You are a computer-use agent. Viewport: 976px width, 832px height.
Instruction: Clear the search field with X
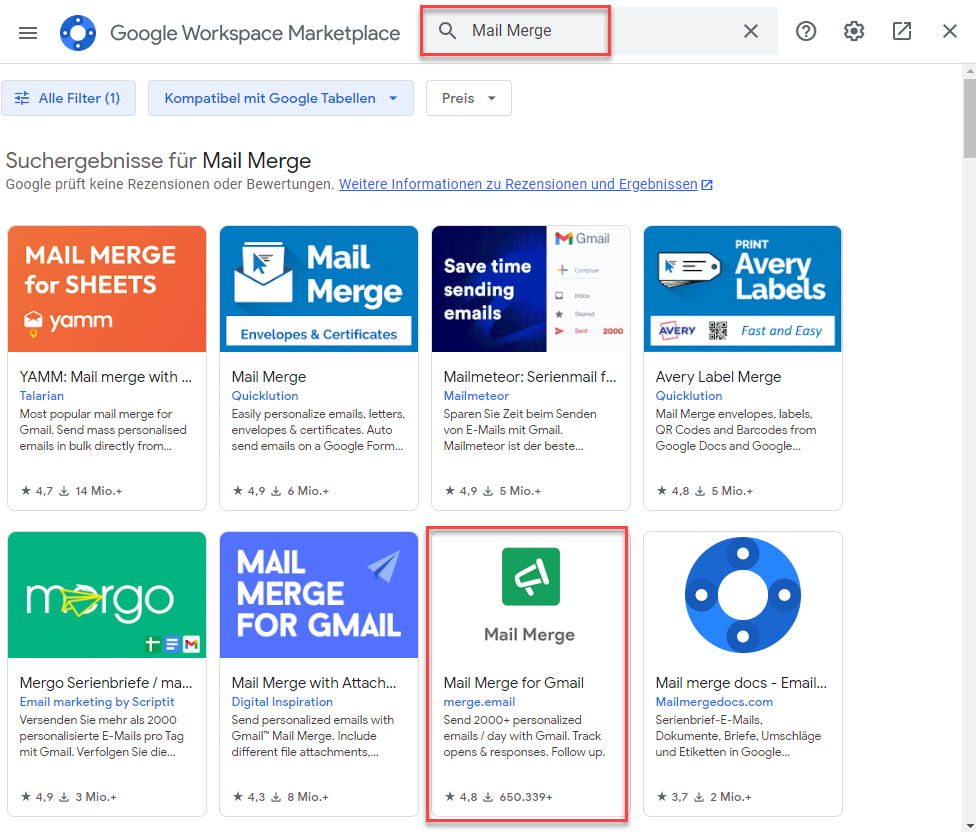click(751, 31)
